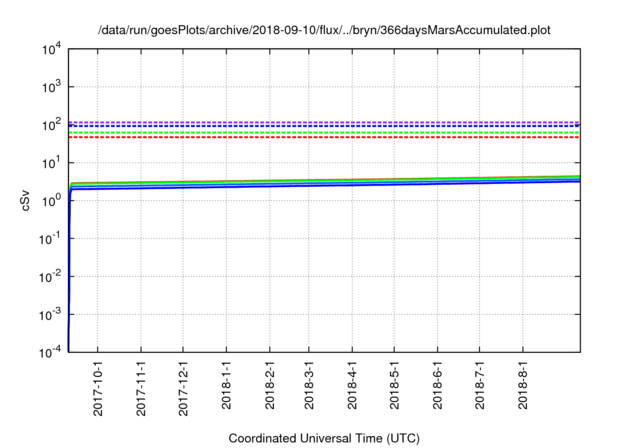Click the 2018-8-1 date tick label
The height and width of the screenshot is (448, 640).
523,385
